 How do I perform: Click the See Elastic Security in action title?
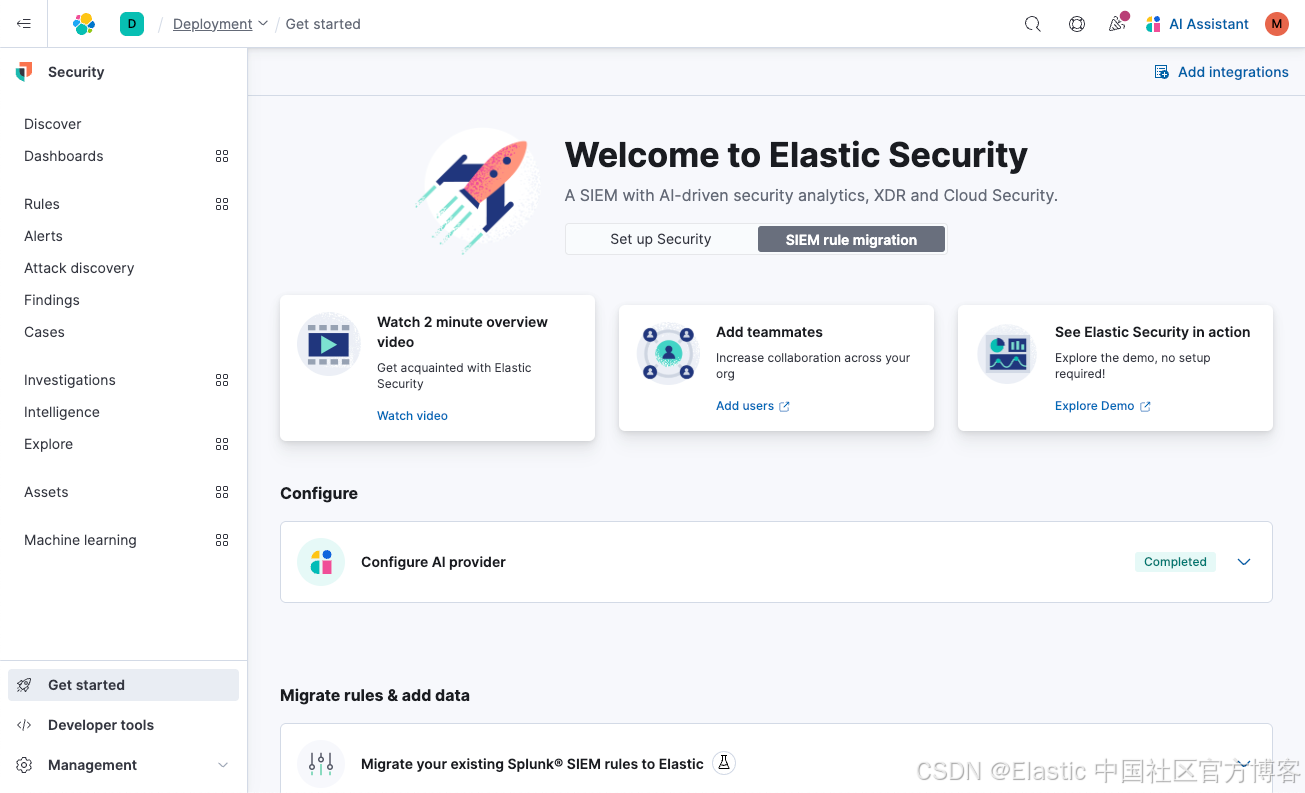coord(1152,332)
